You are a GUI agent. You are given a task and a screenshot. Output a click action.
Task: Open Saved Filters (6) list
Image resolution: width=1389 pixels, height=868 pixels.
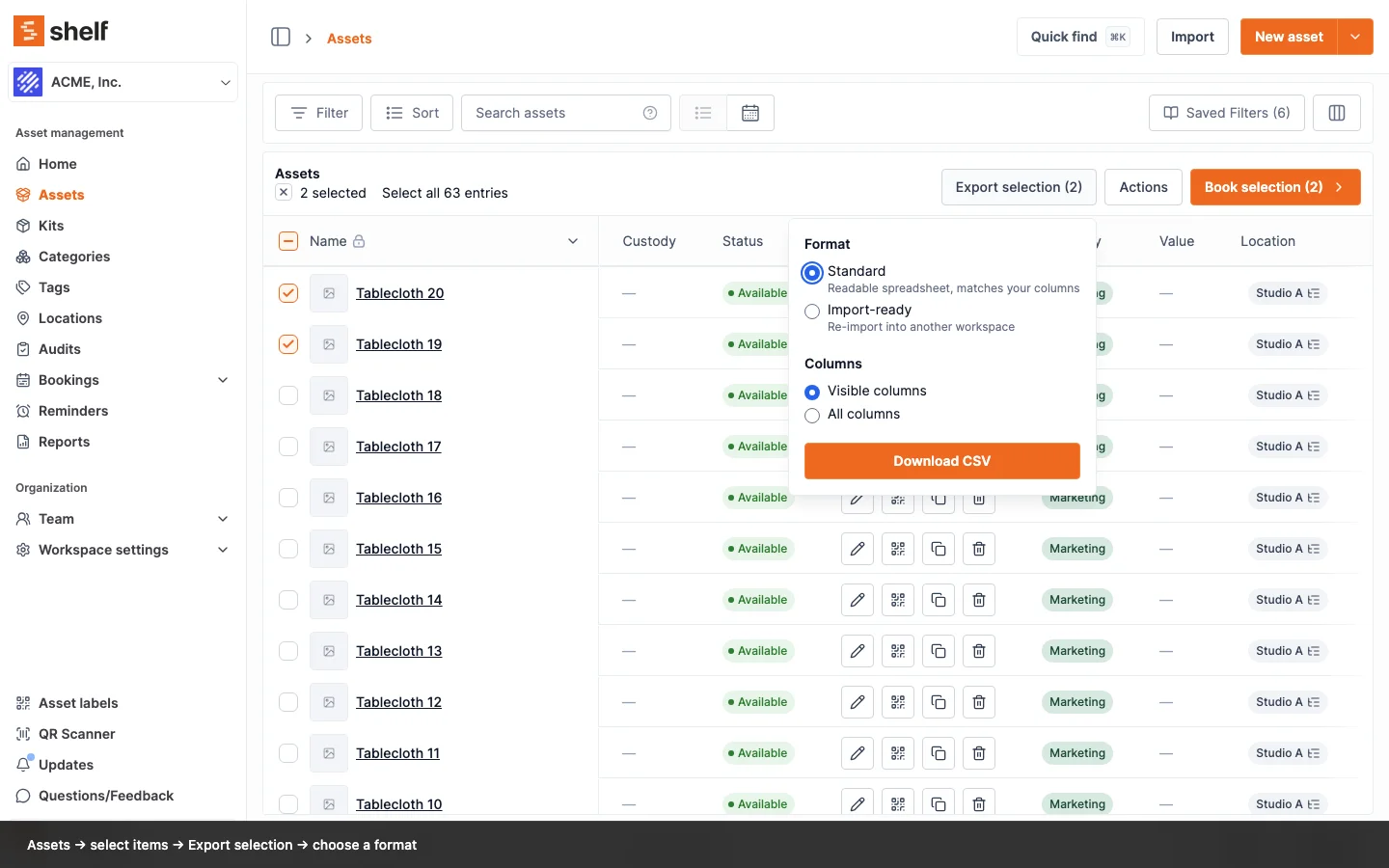coord(1227,113)
